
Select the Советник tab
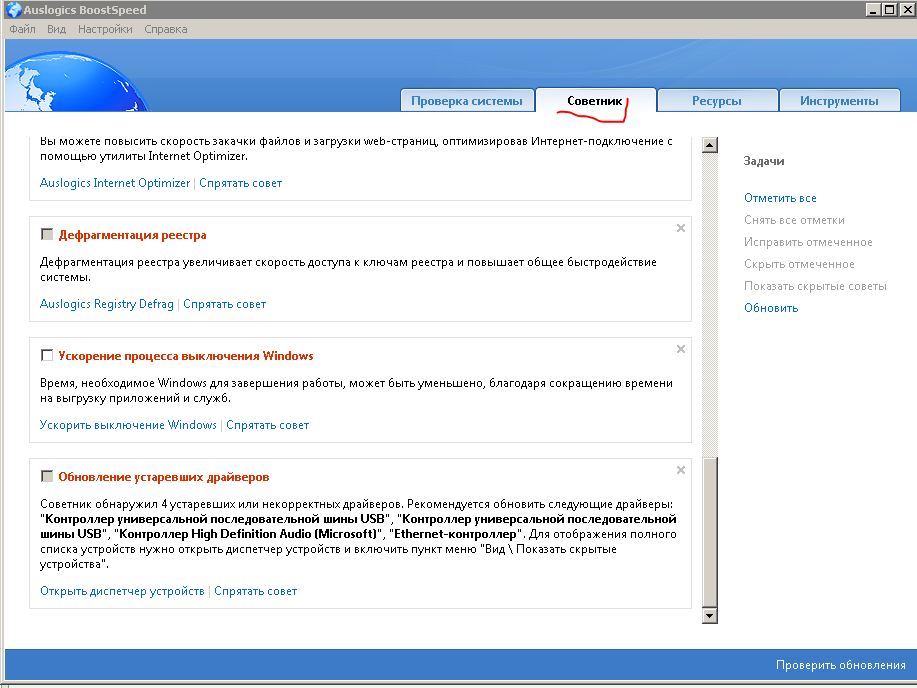coord(595,101)
